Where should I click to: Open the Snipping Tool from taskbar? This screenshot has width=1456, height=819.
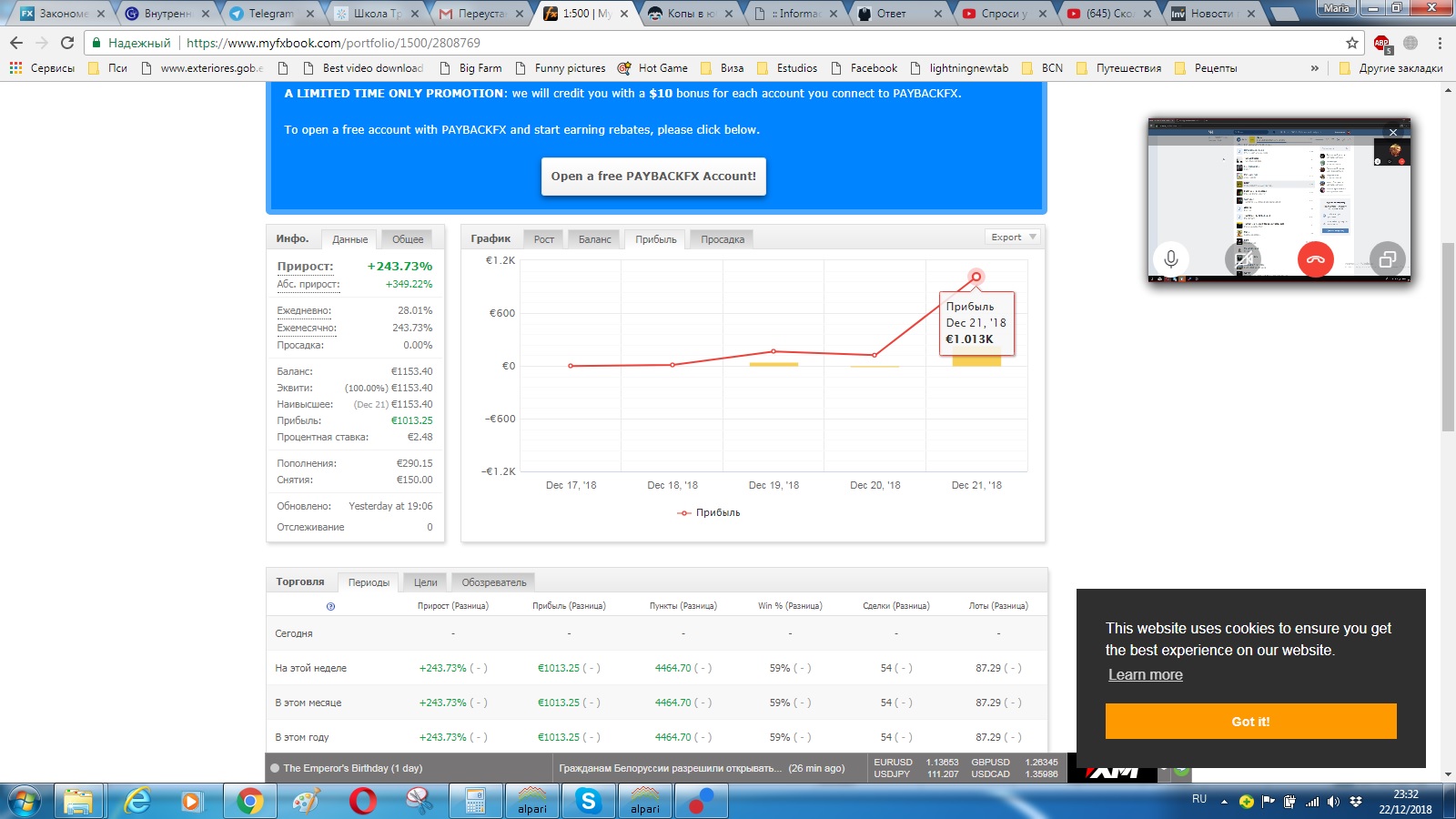coord(419,801)
